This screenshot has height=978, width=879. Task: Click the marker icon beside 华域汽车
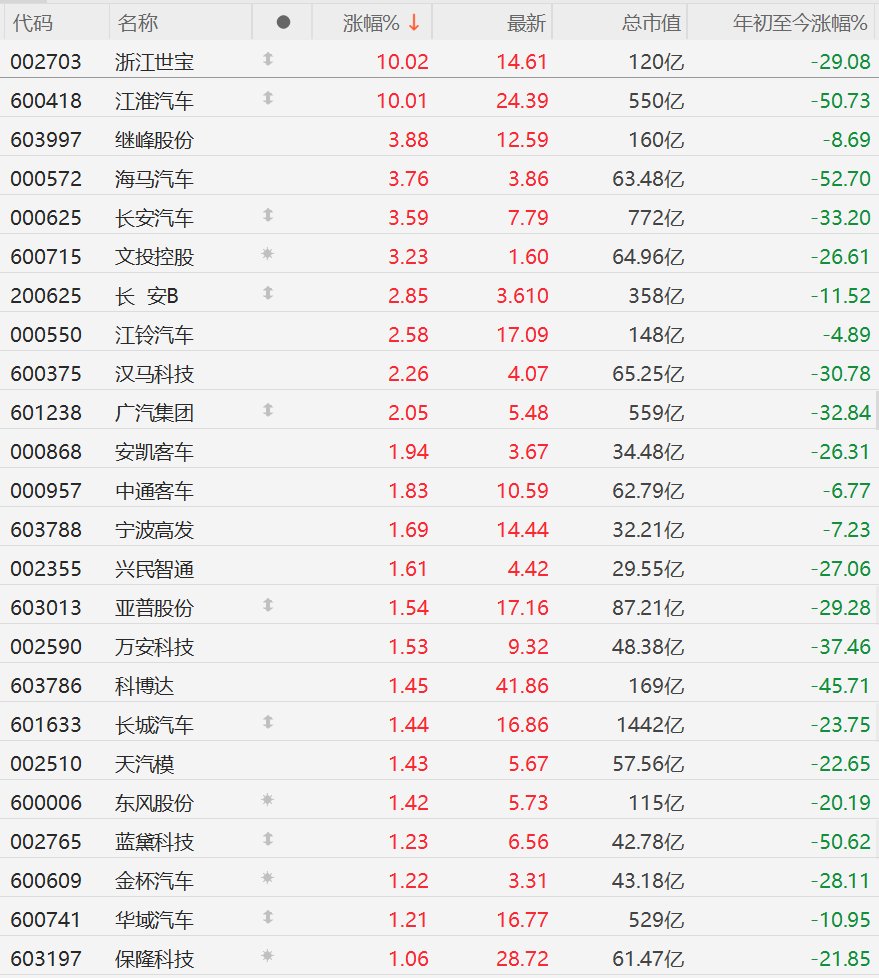click(268, 917)
